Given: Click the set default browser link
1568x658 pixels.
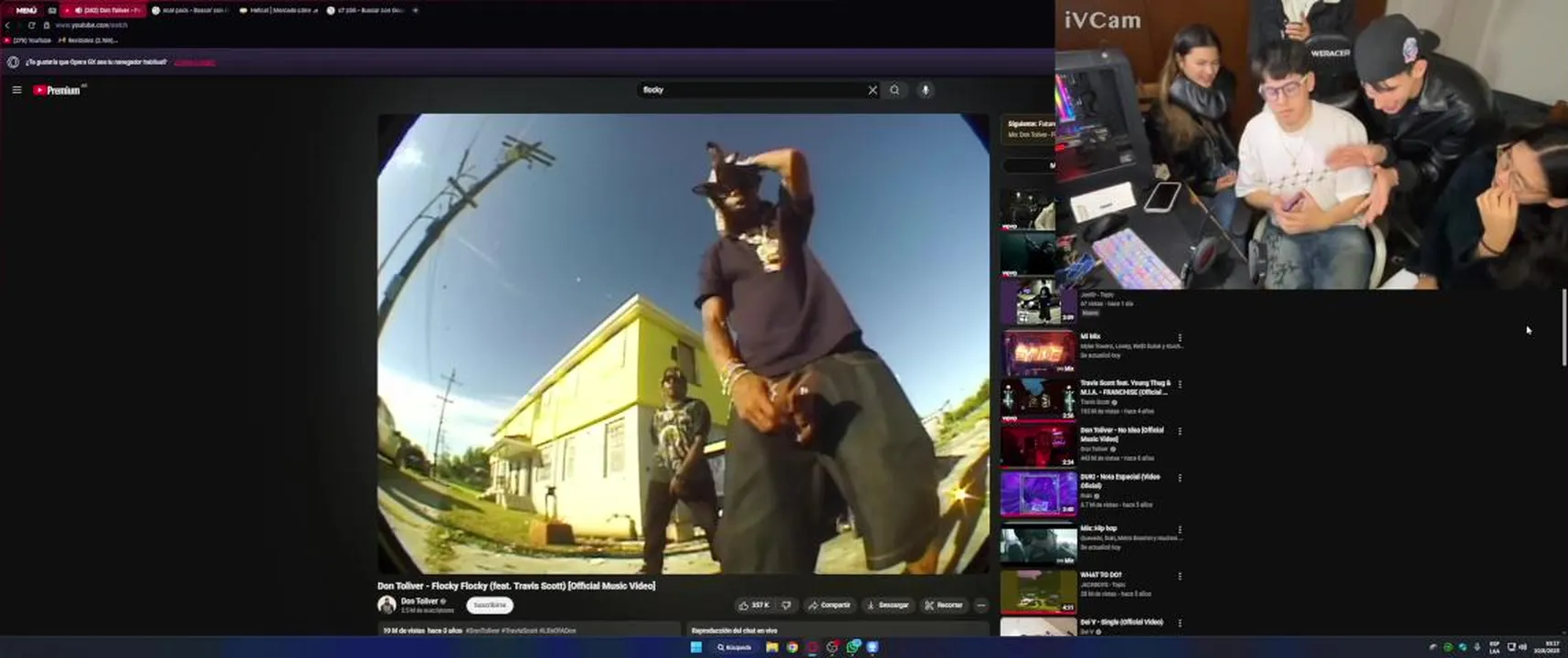Looking at the screenshot, I should pyautogui.click(x=195, y=62).
